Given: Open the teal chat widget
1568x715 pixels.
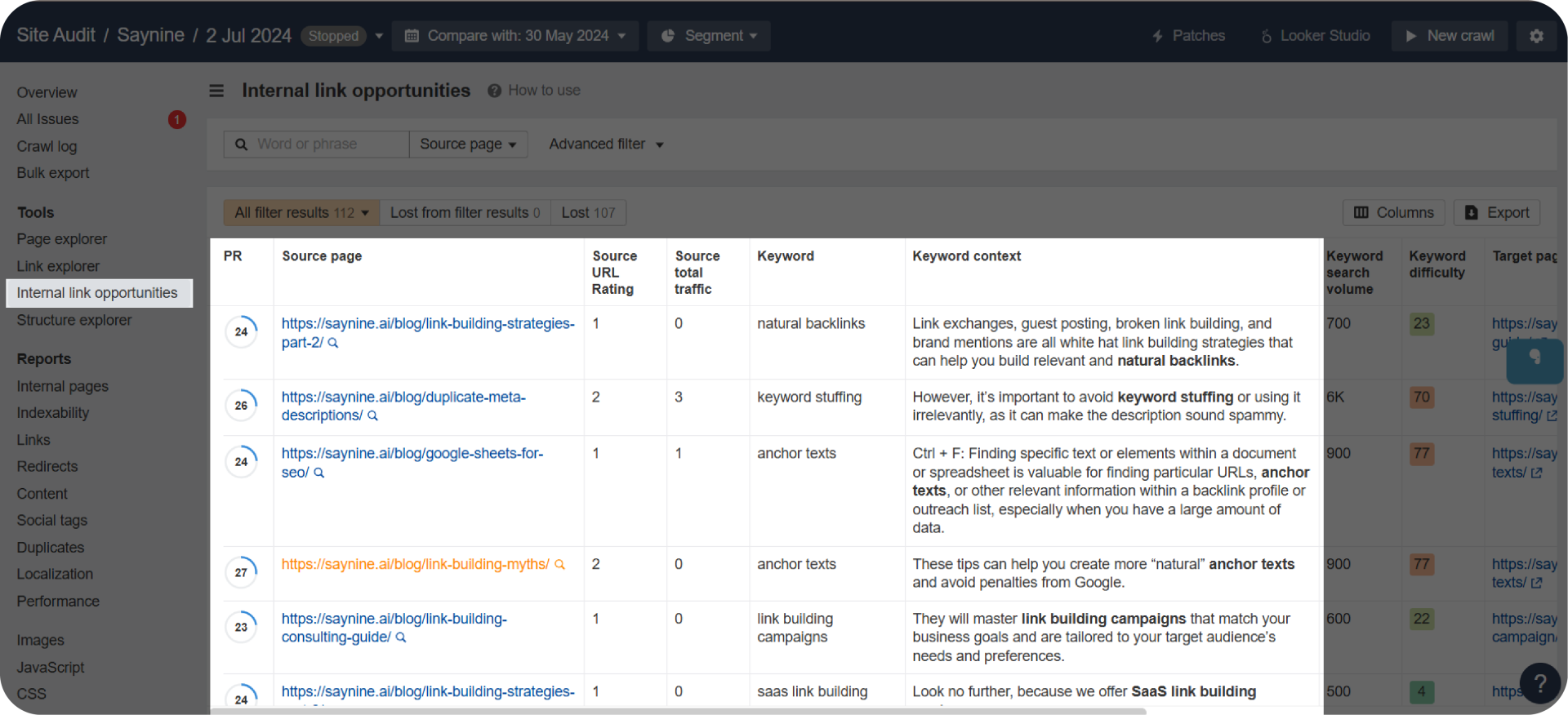Looking at the screenshot, I should click(x=1535, y=360).
